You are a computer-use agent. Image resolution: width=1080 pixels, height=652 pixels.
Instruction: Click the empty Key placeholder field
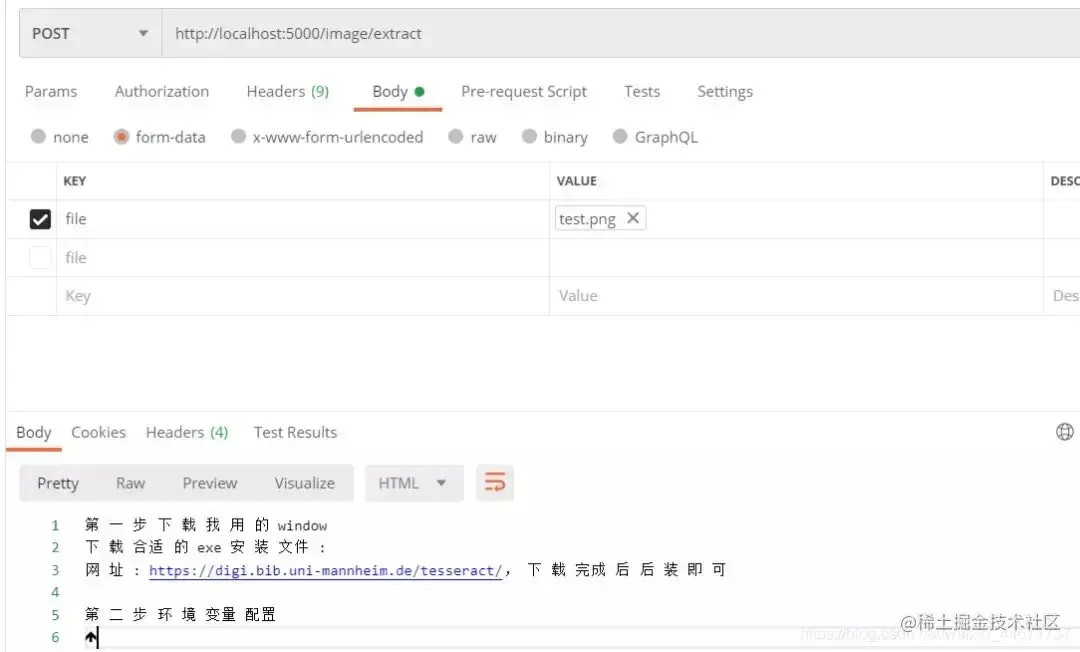pos(303,296)
